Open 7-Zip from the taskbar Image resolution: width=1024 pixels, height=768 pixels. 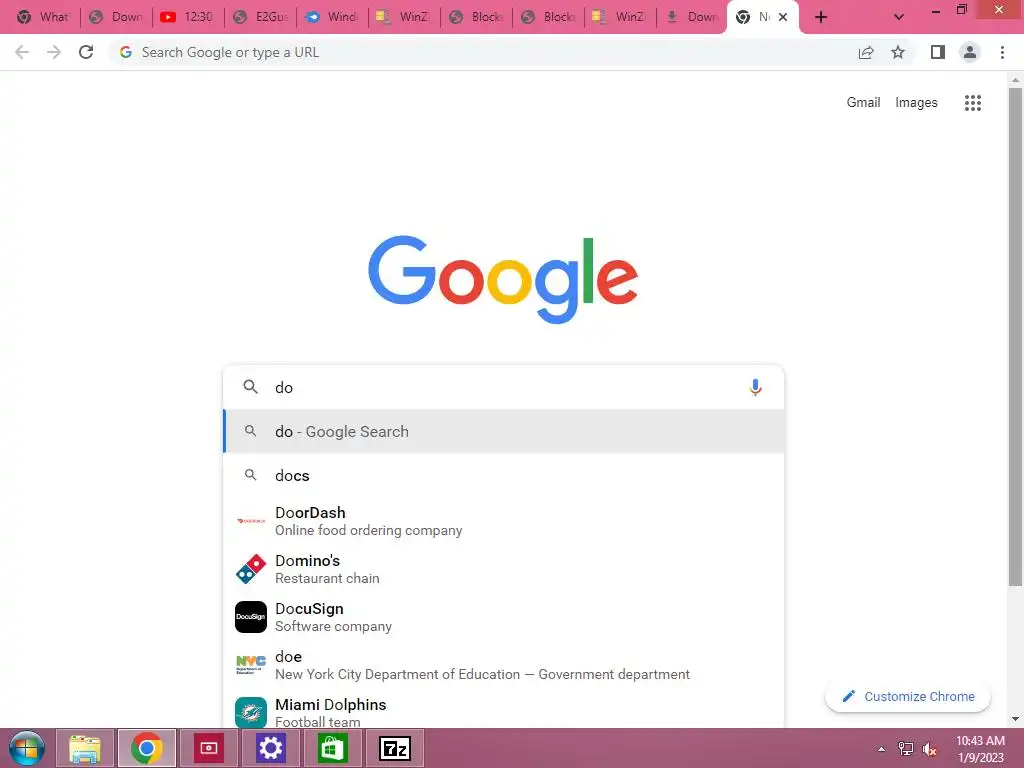(395, 748)
